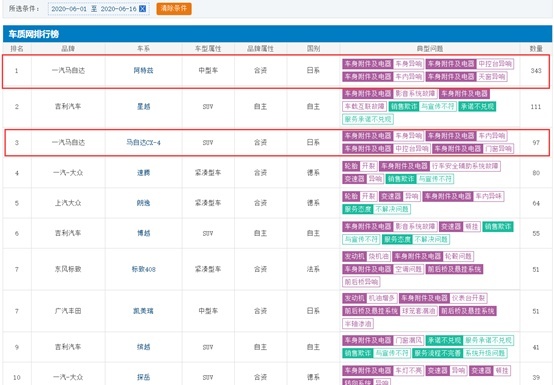Open the 朗逸 car series link

point(143,203)
